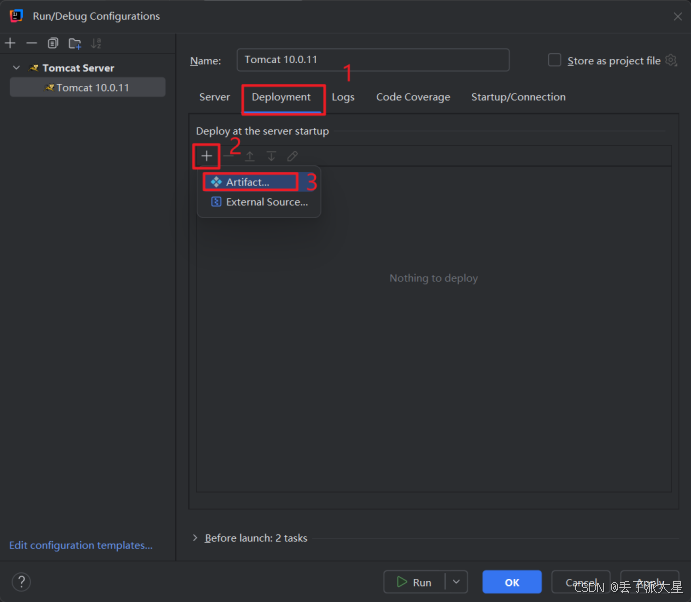Add a deployment item with the plus icon
The height and width of the screenshot is (602, 692).
tap(207, 156)
